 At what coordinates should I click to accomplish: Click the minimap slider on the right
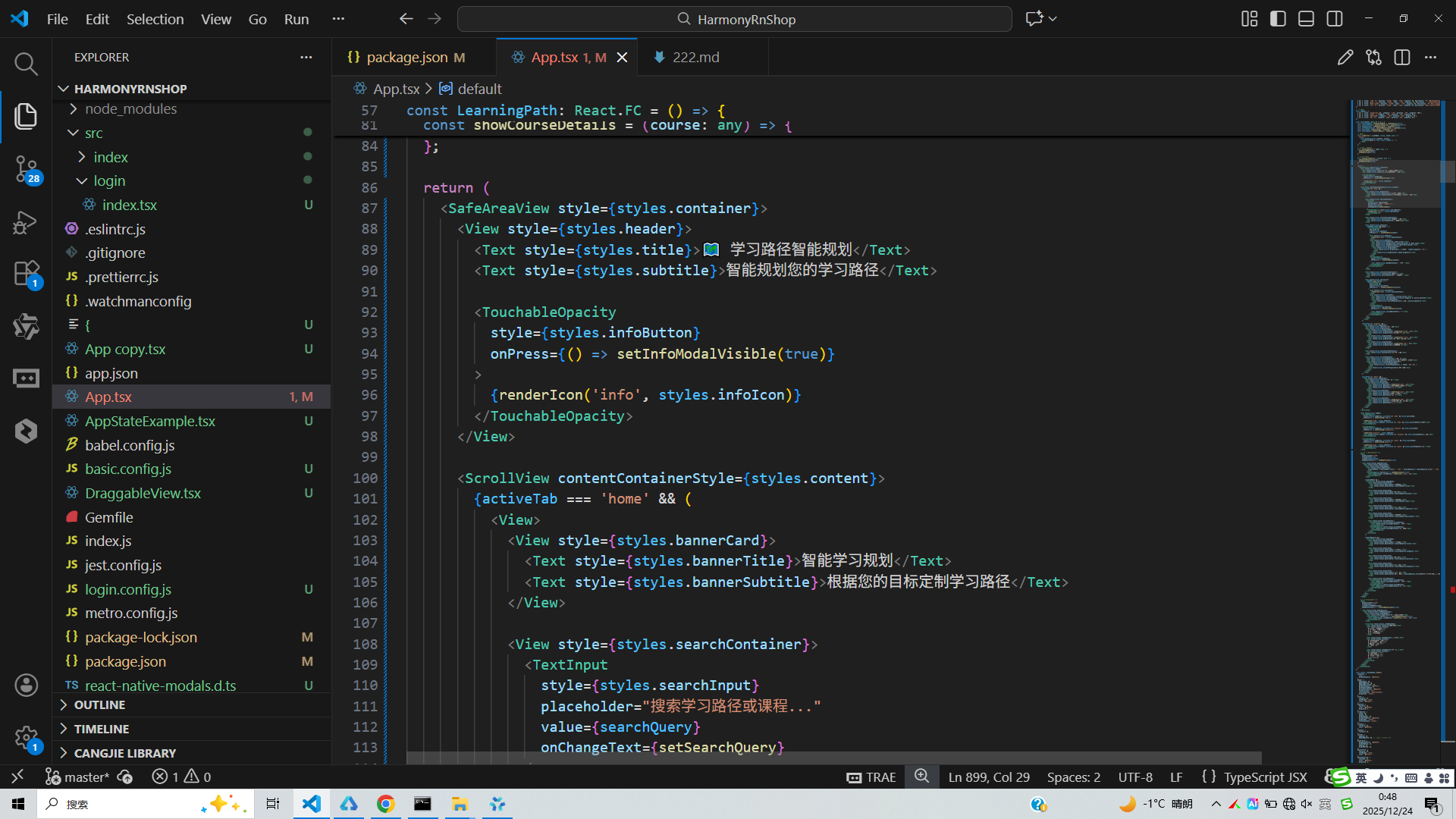click(x=1397, y=183)
